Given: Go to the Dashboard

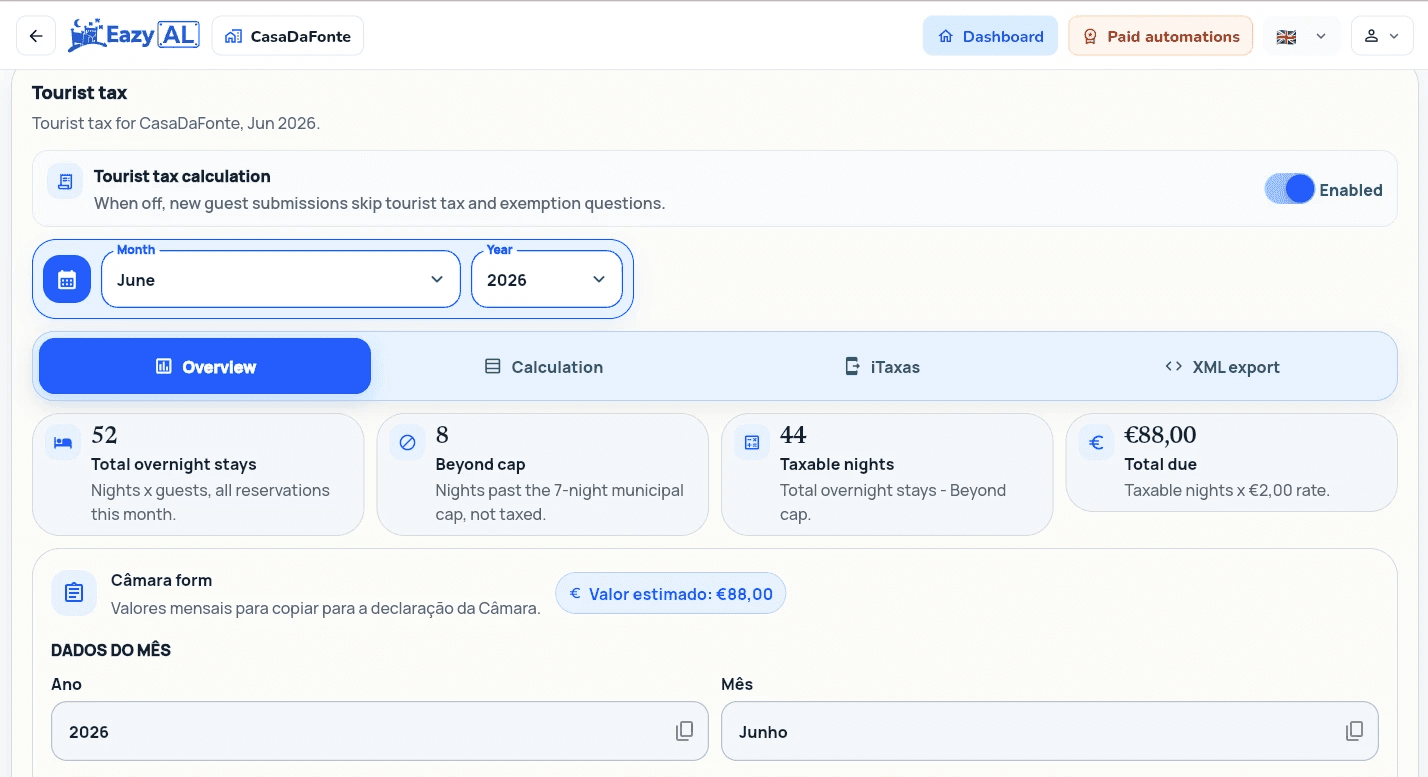Looking at the screenshot, I should click(990, 36).
